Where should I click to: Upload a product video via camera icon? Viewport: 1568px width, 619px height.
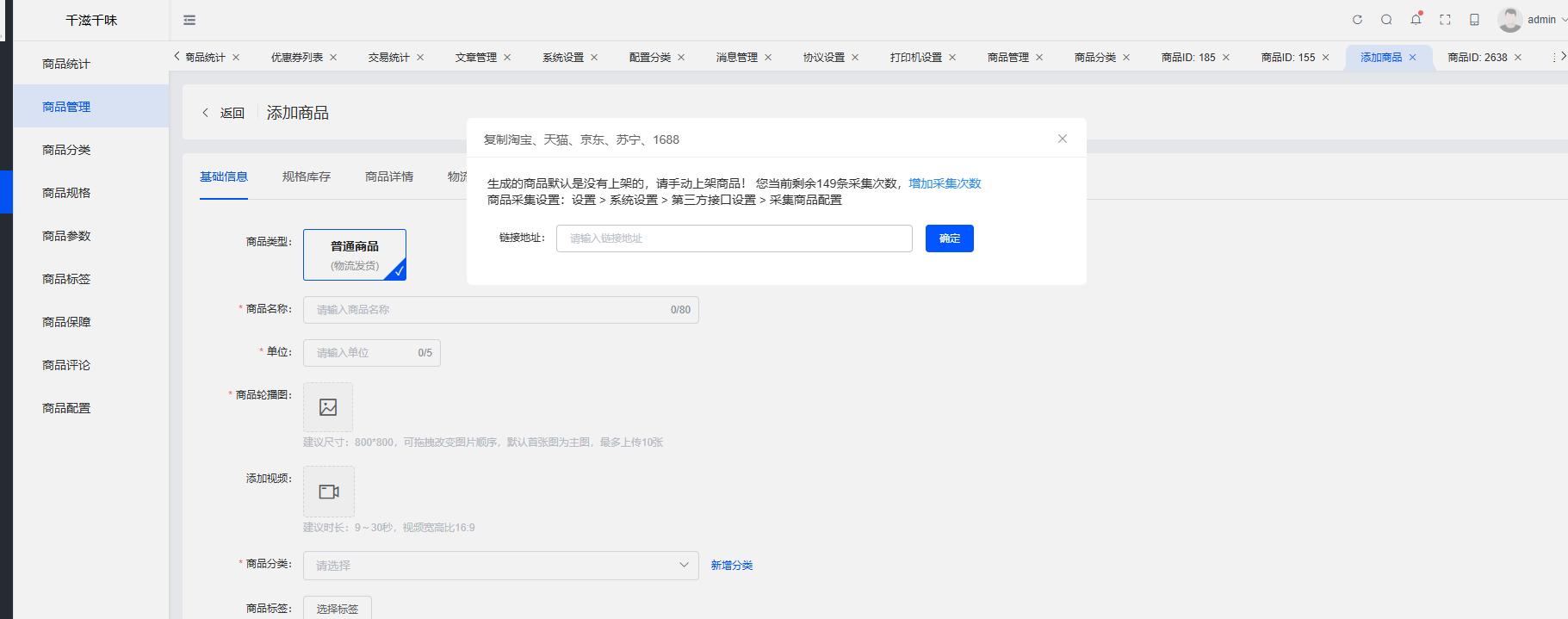click(x=328, y=492)
